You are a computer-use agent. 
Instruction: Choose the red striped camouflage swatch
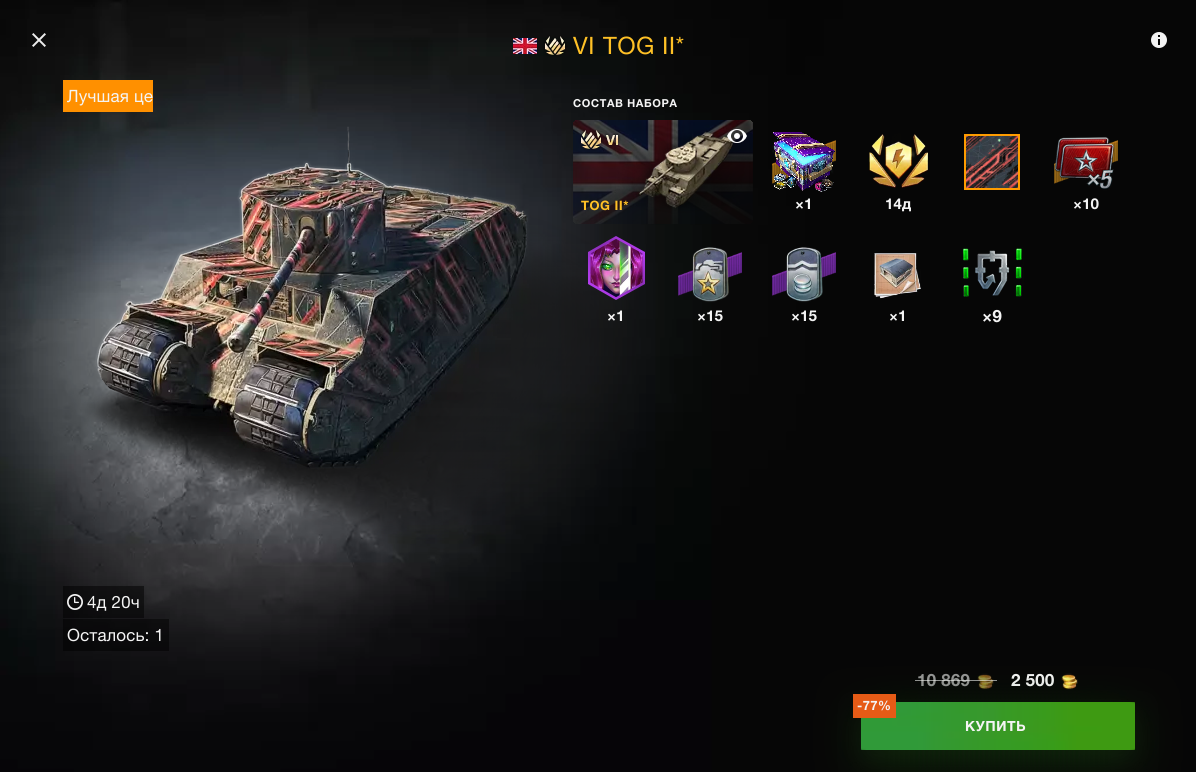(992, 162)
